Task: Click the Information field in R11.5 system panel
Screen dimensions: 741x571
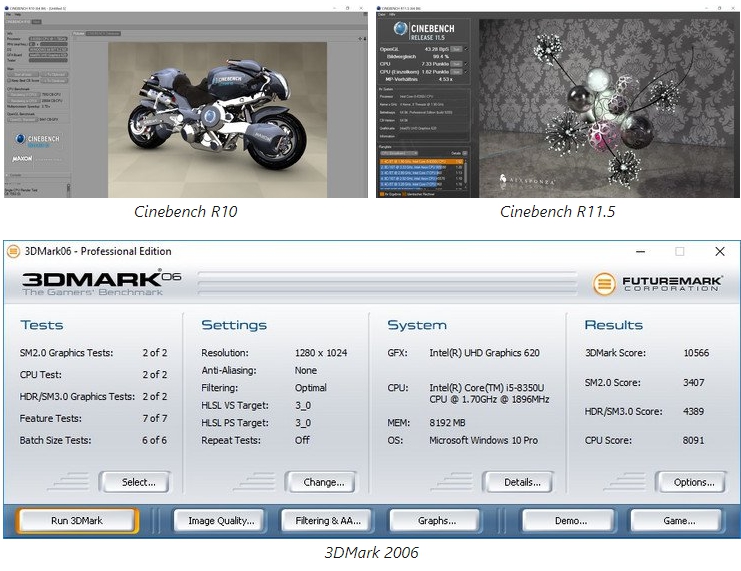Action: point(434,136)
